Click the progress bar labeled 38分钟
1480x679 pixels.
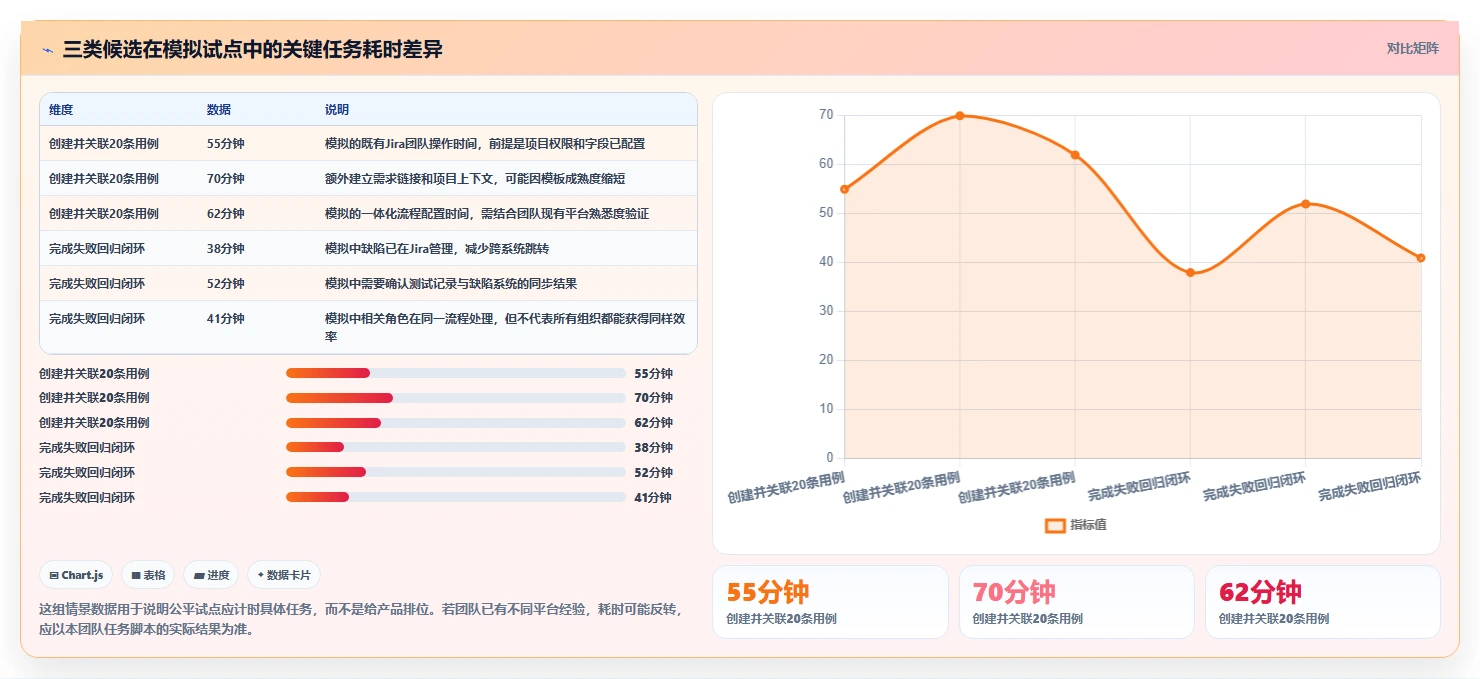point(456,447)
